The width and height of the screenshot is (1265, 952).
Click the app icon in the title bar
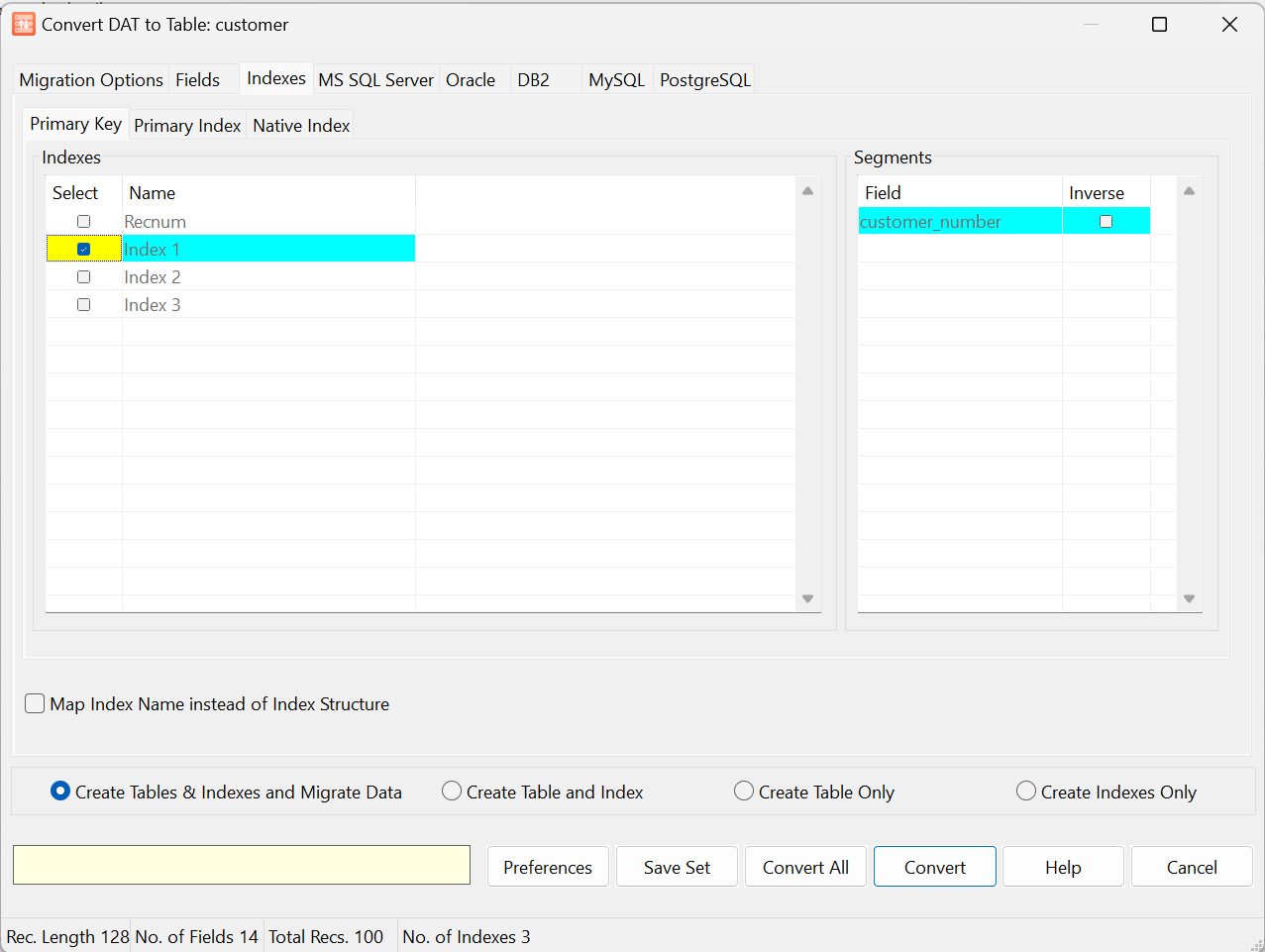[23, 25]
